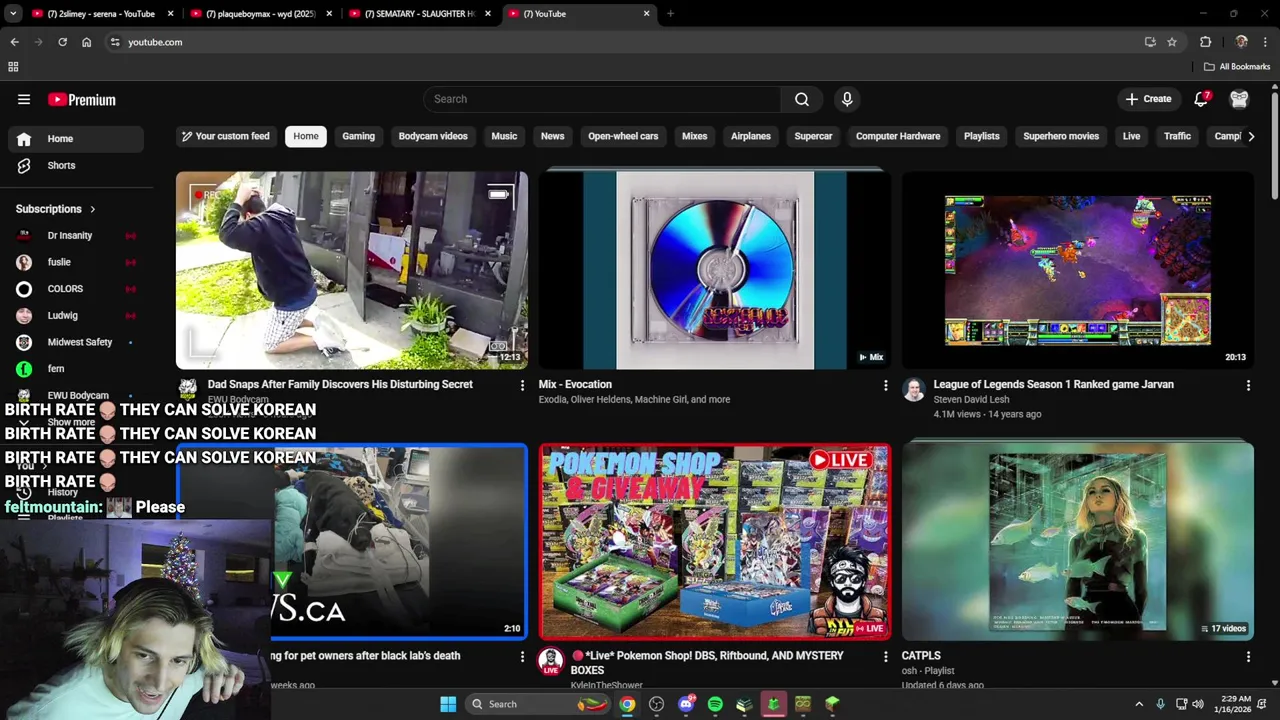Open Mix - Evocation CD thumbnail

tap(715, 270)
